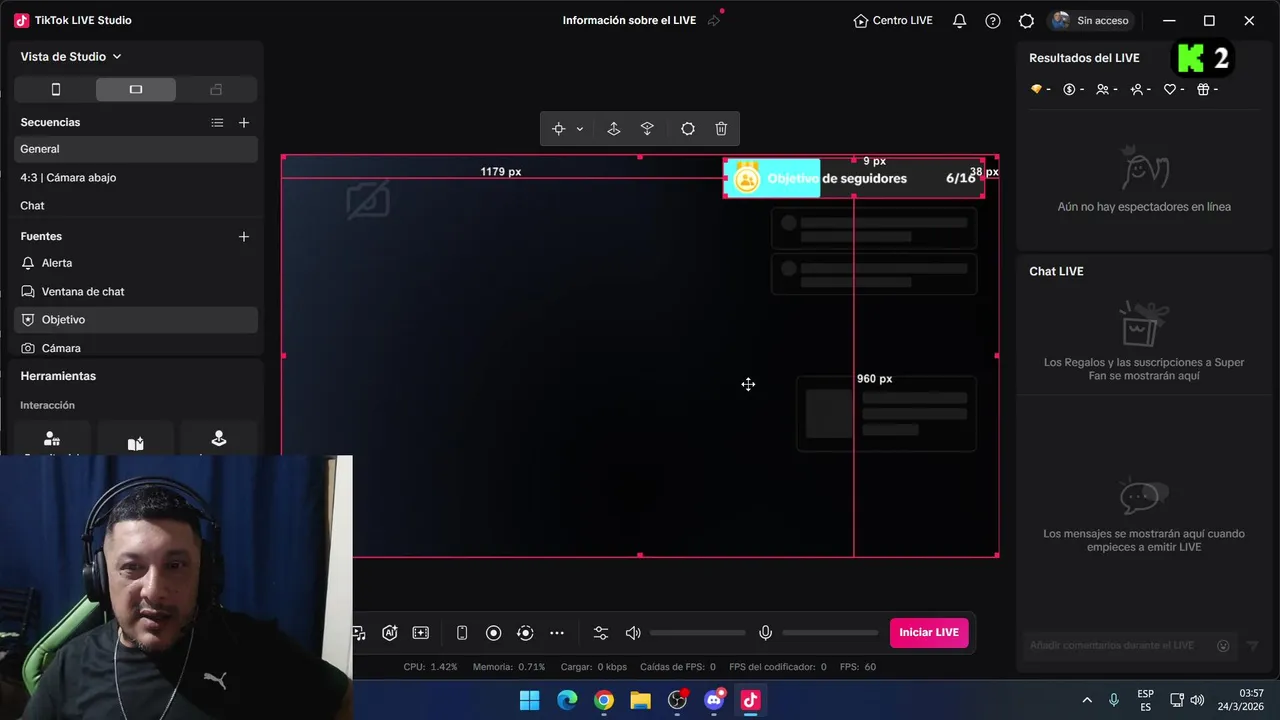Open the audio mixer settings icon
The width and height of the screenshot is (1280, 720).
click(x=601, y=633)
